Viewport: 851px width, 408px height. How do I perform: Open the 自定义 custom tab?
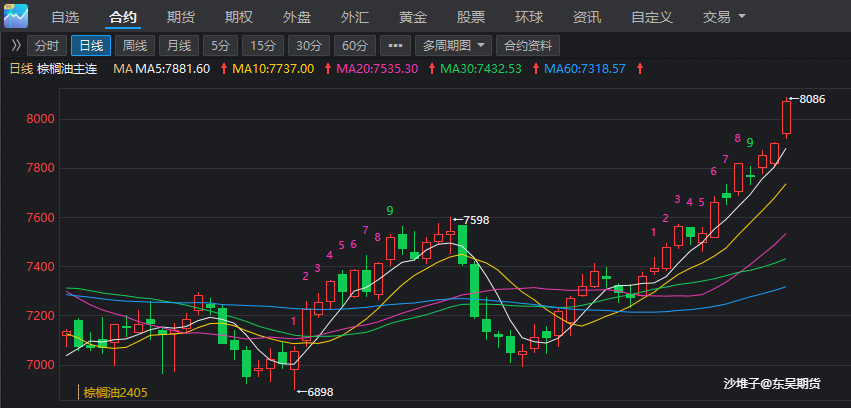pos(652,17)
